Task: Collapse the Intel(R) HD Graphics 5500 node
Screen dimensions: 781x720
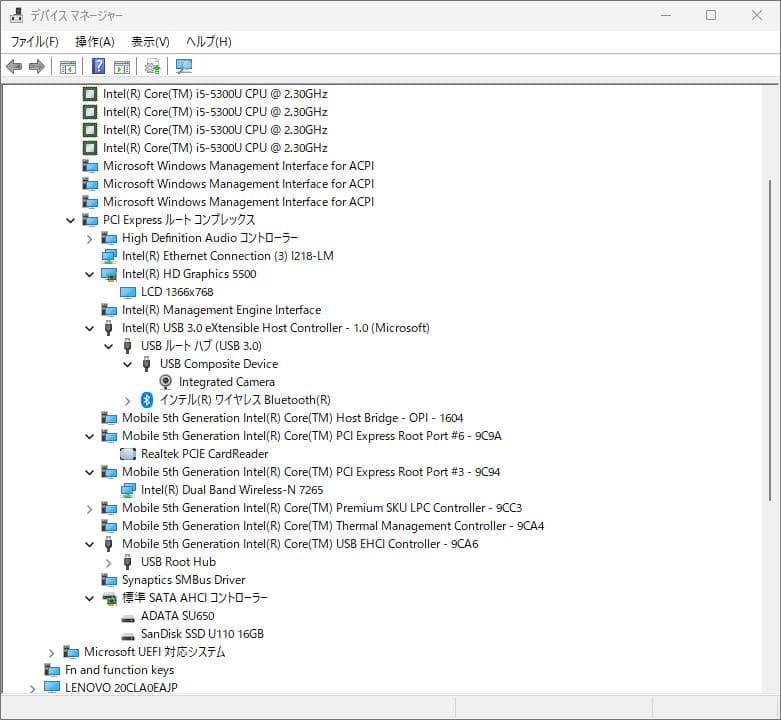Action: pos(90,274)
